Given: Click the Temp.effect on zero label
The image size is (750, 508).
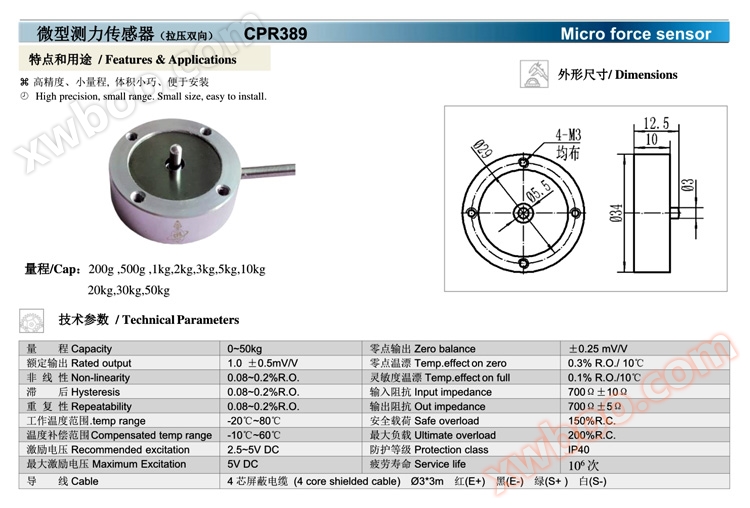Looking at the screenshot, I should point(438,363).
